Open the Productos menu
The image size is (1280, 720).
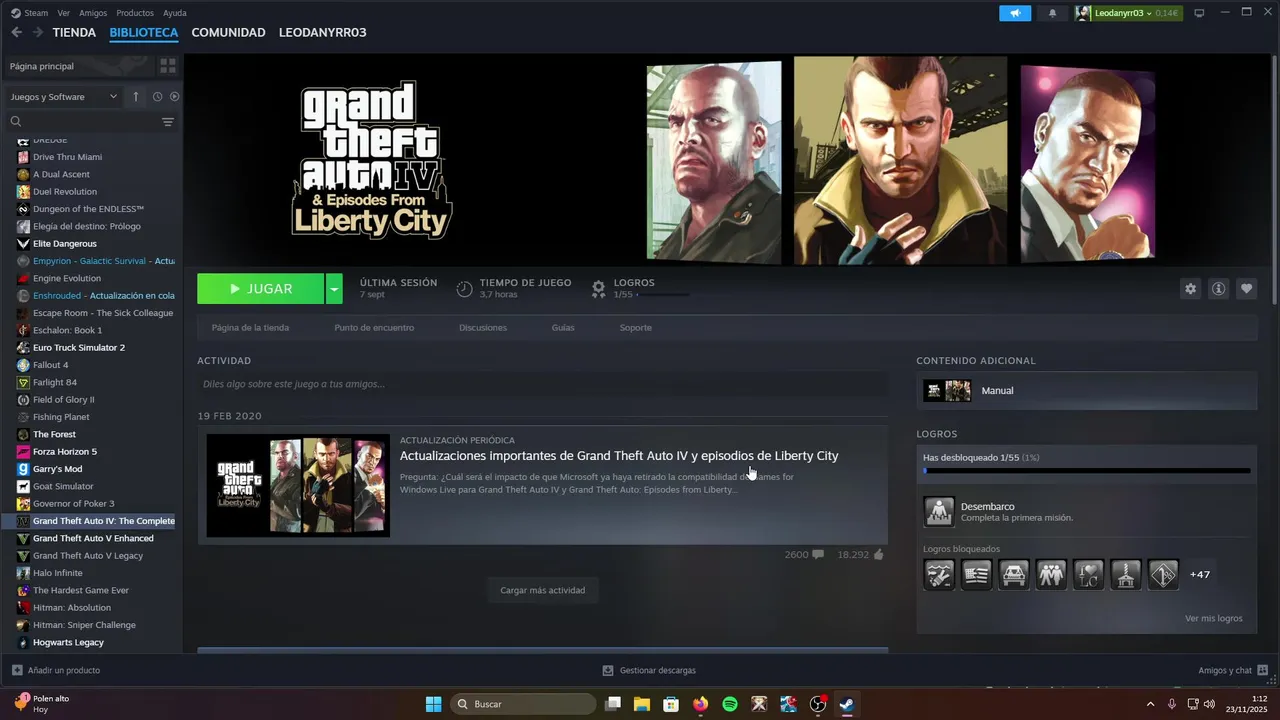click(x=135, y=13)
